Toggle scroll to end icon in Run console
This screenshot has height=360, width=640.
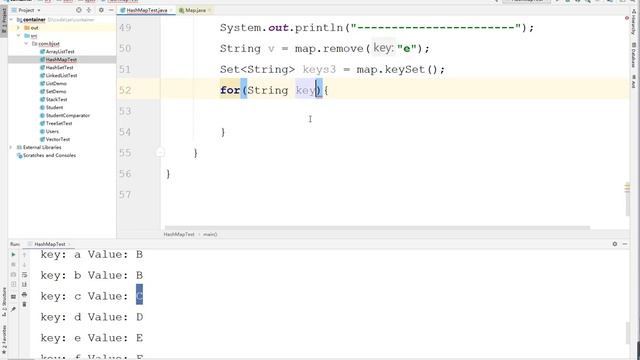click(24, 284)
